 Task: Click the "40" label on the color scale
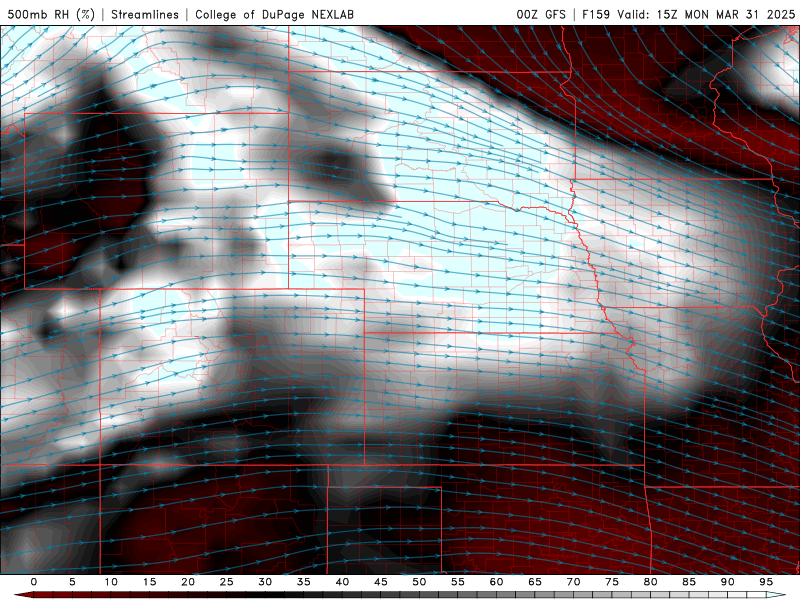point(342,582)
